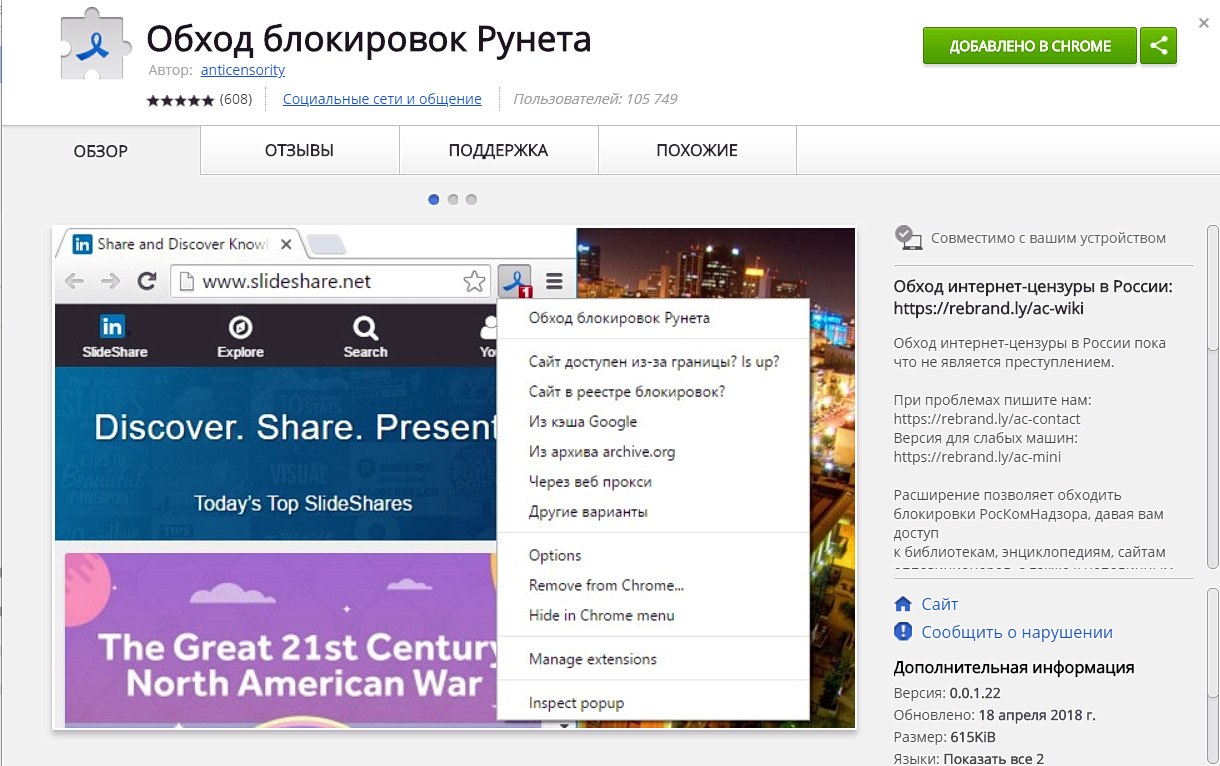Click the extension screenshot thumbnail
The image size is (1220, 766).
[x=454, y=477]
